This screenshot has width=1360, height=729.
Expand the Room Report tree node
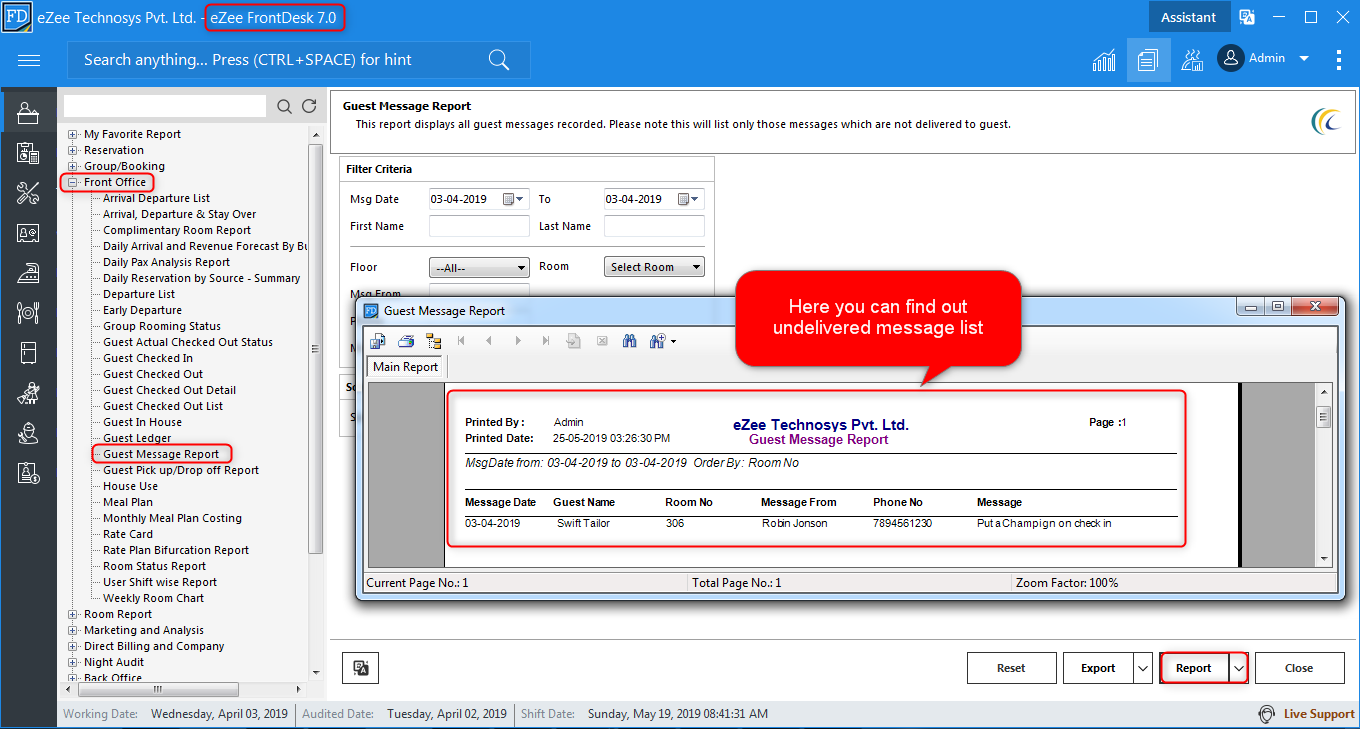73,614
